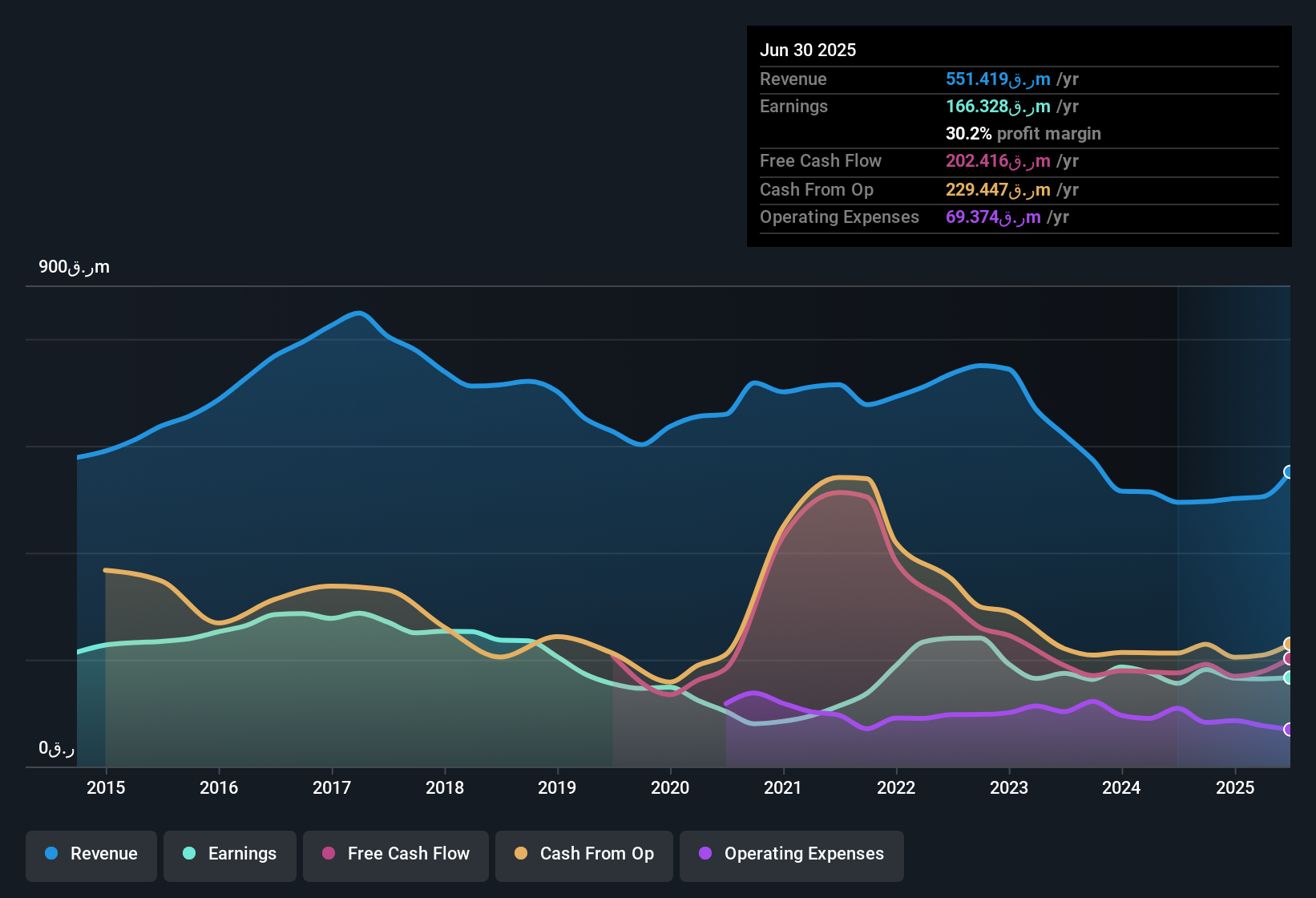This screenshot has width=1316, height=898.
Task: Click the 2015 x-axis label
Action: click(x=106, y=788)
